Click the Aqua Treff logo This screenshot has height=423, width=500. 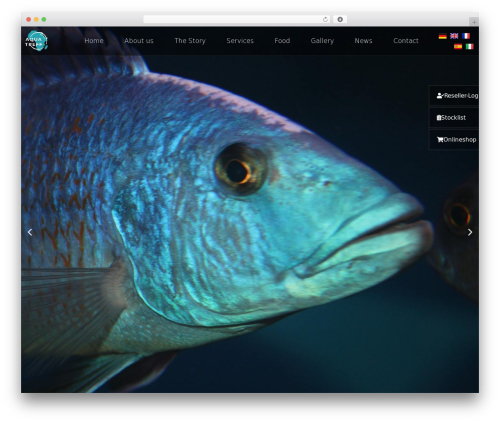click(x=37, y=41)
